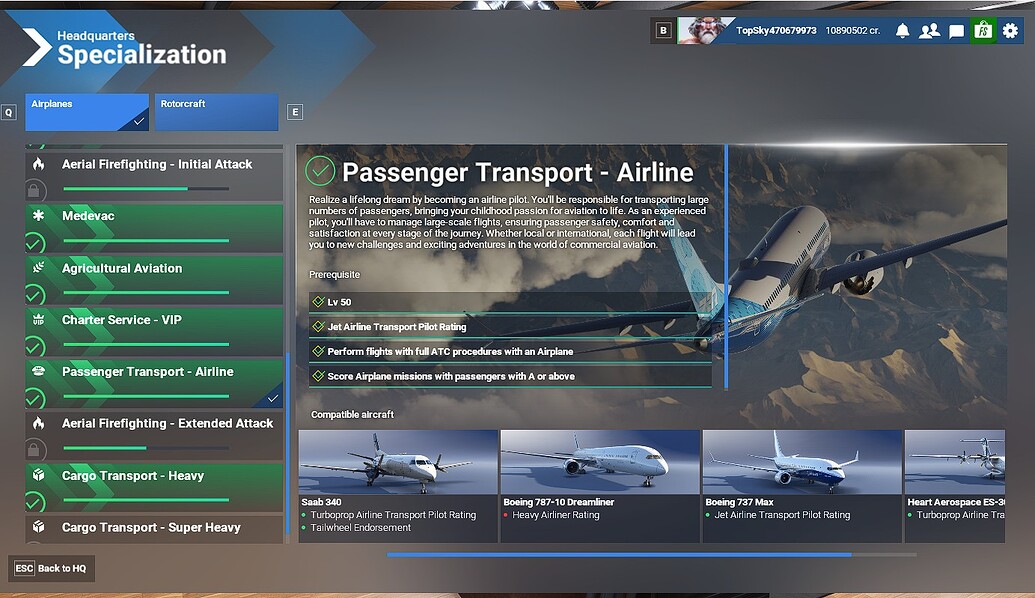The height and width of the screenshot is (598, 1035).
Task: Click the B key icon near profile
Action: click(x=663, y=30)
